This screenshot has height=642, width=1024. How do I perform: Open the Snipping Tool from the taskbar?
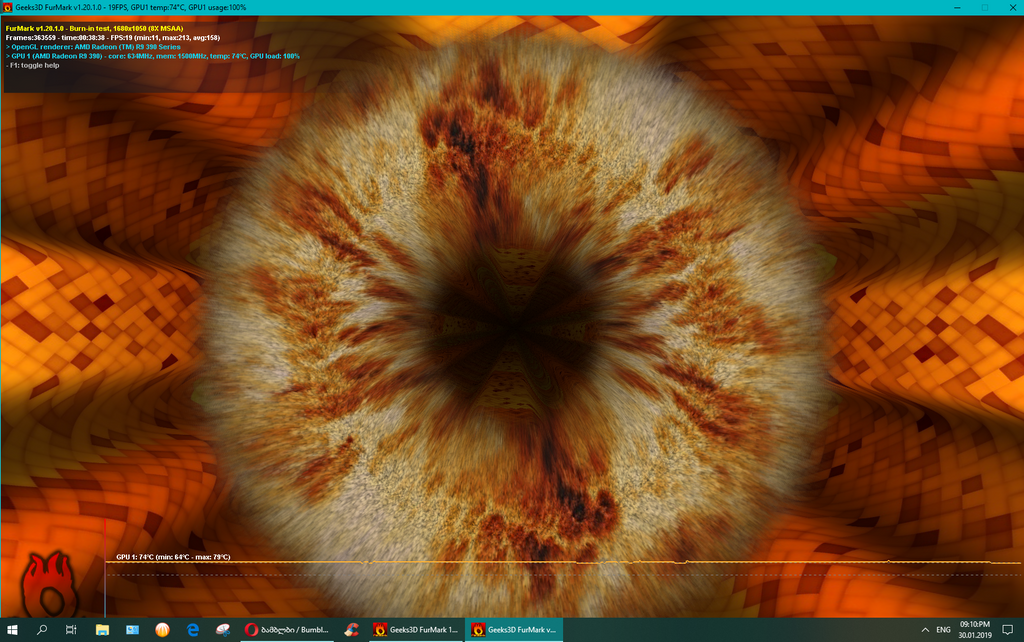222,630
